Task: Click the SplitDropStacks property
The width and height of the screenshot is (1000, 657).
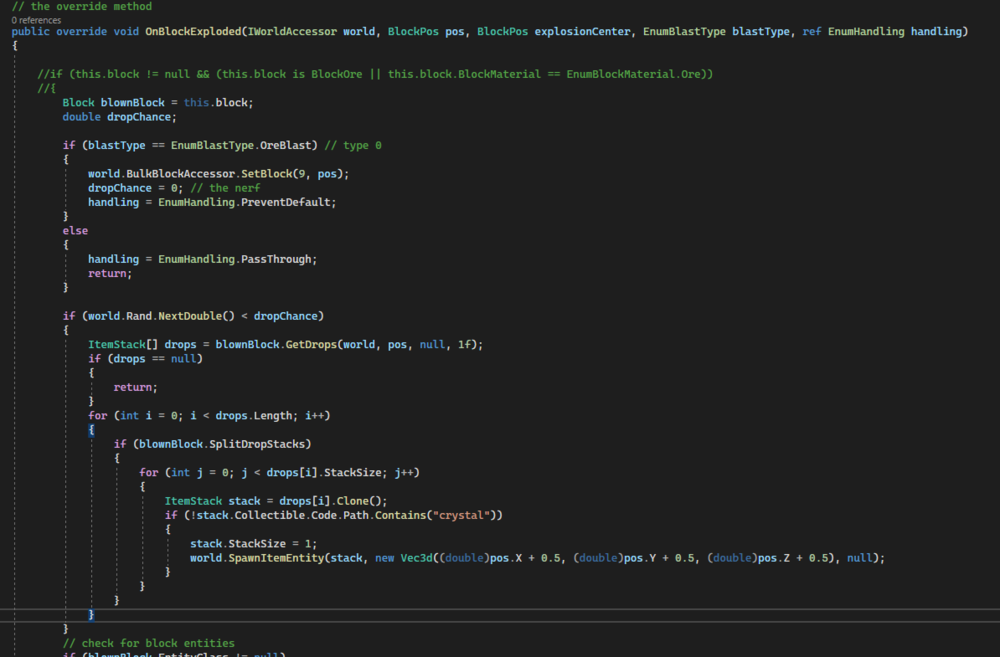Action: (265, 443)
